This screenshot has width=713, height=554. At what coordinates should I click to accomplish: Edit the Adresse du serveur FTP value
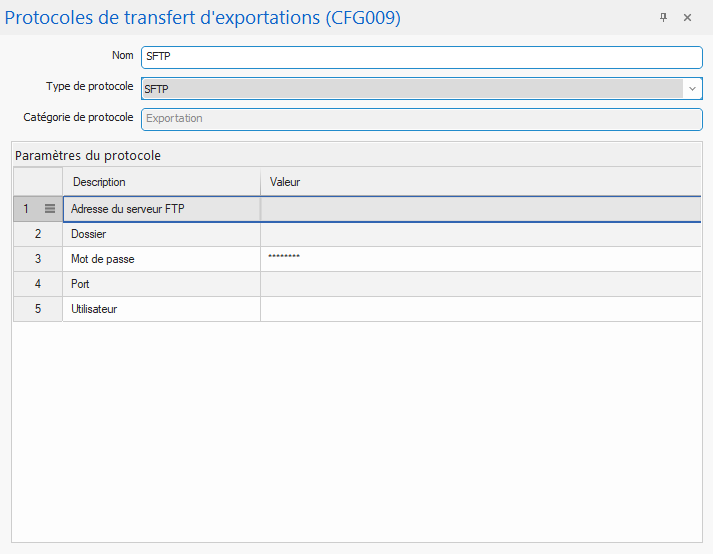[480, 209]
